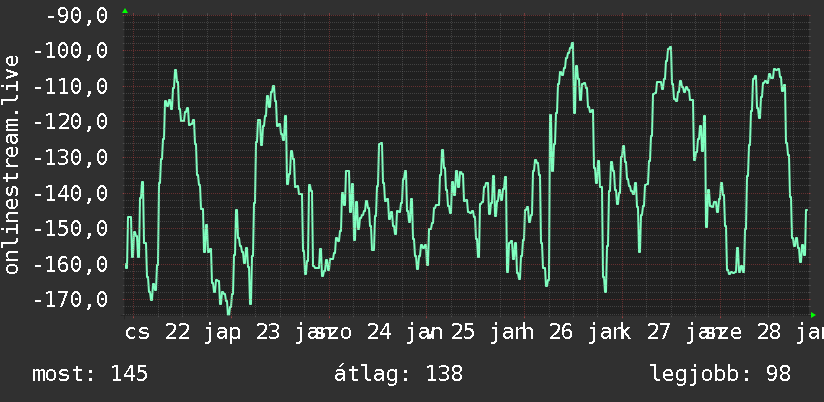
Task: Click the x-axis day label 'cs'
Action: tap(137, 333)
